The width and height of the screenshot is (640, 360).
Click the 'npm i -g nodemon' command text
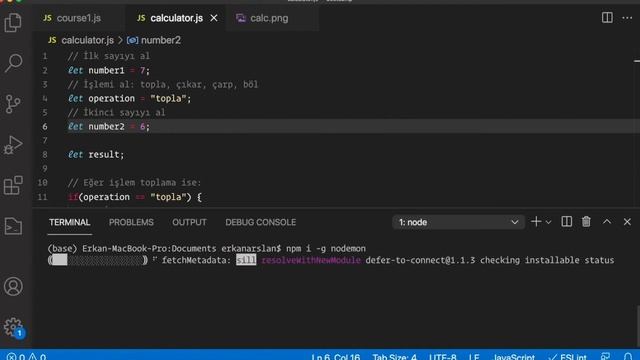(x=326, y=248)
